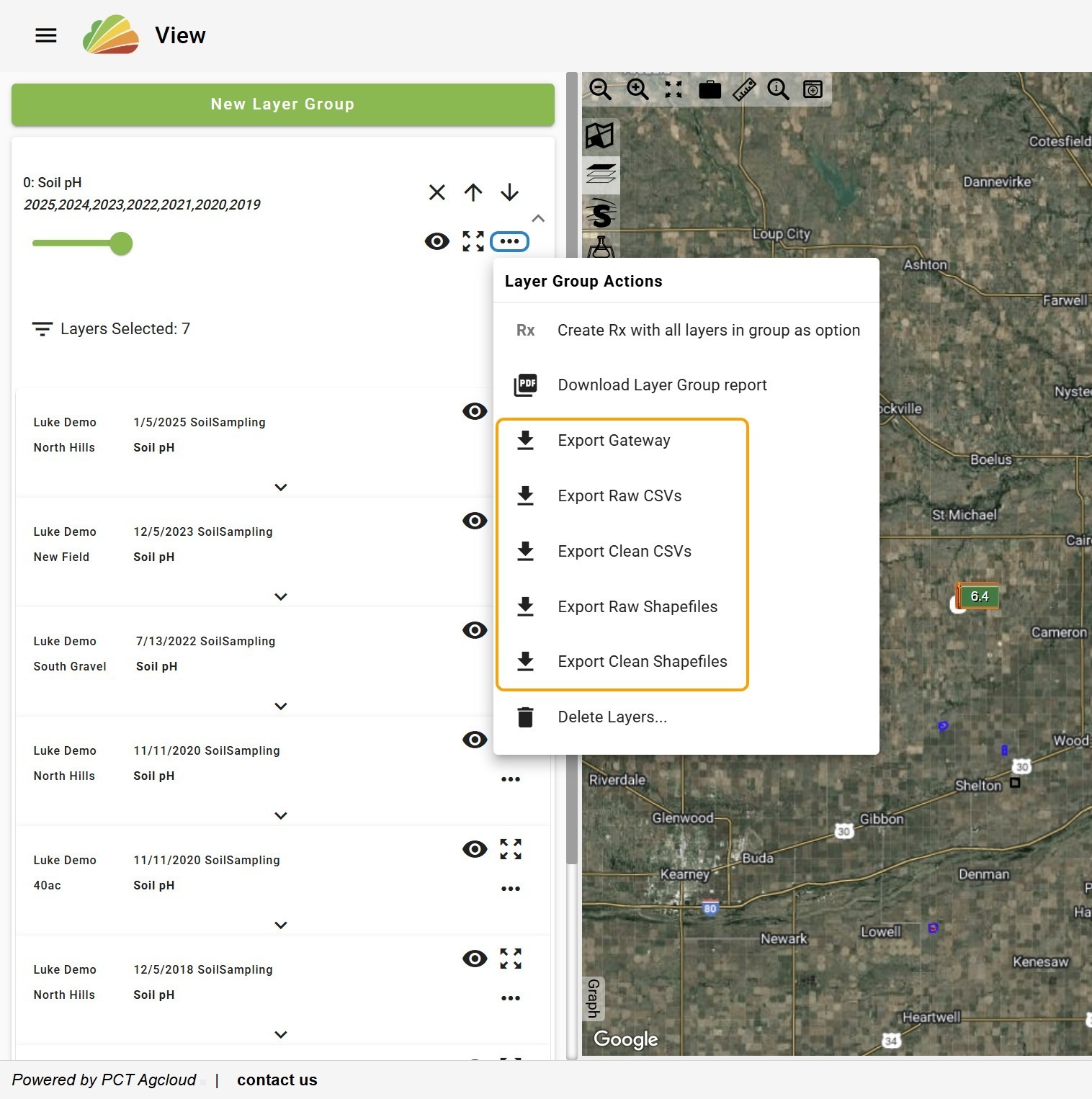Collapse the Soil pH layer group
1092x1099 pixels.
point(538,218)
